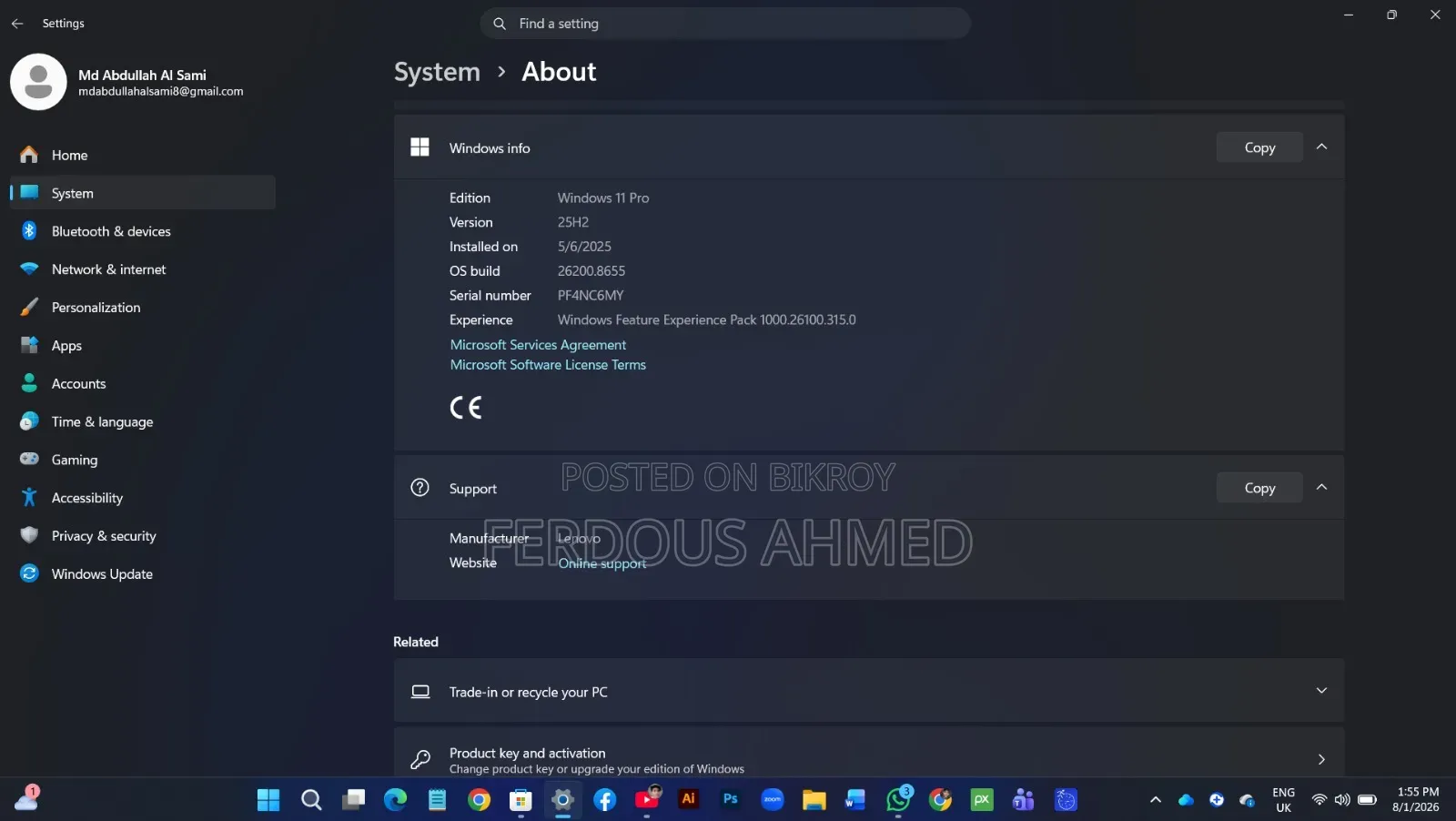Open the taskbar widgets icon with notification badge
1456x821 pixels.
pos(27,798)
